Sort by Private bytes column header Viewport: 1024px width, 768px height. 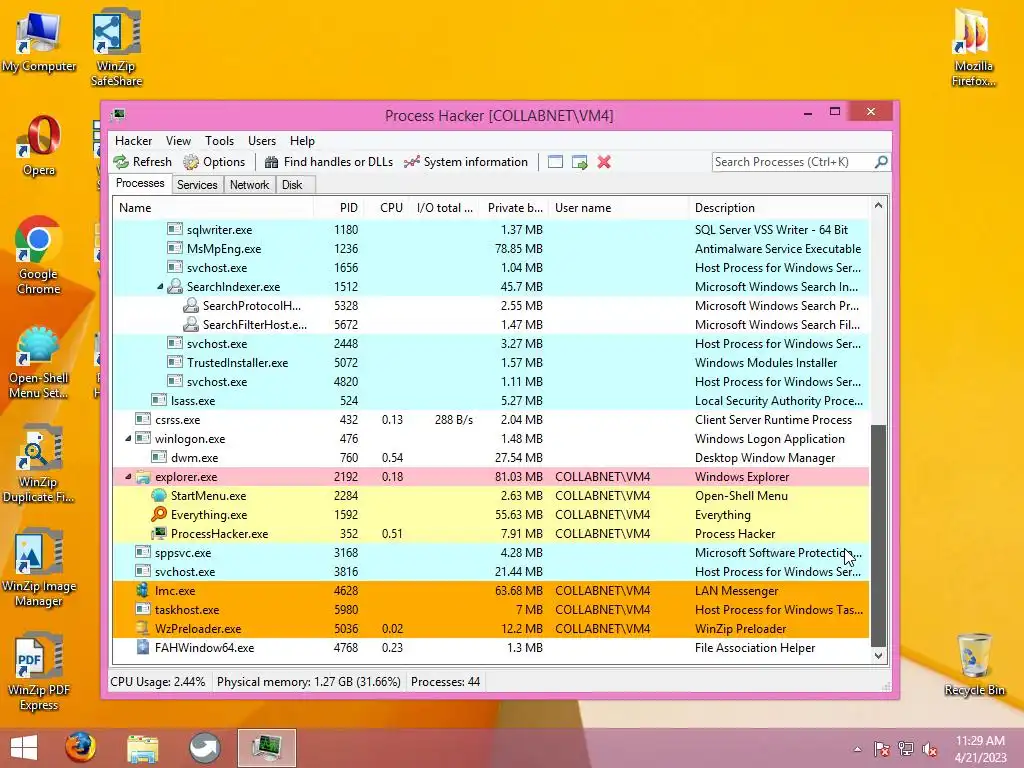[515, 208]
